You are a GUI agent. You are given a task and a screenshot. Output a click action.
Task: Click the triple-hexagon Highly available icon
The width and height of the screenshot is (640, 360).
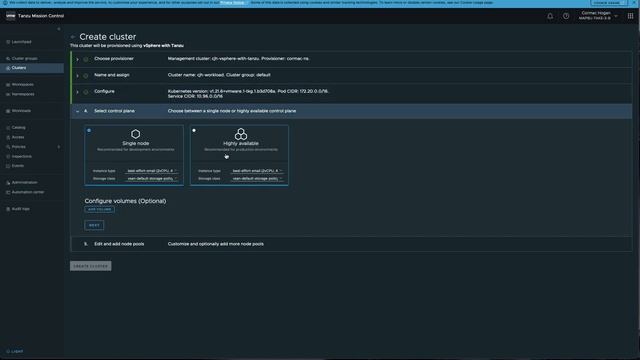pos(241,134)
